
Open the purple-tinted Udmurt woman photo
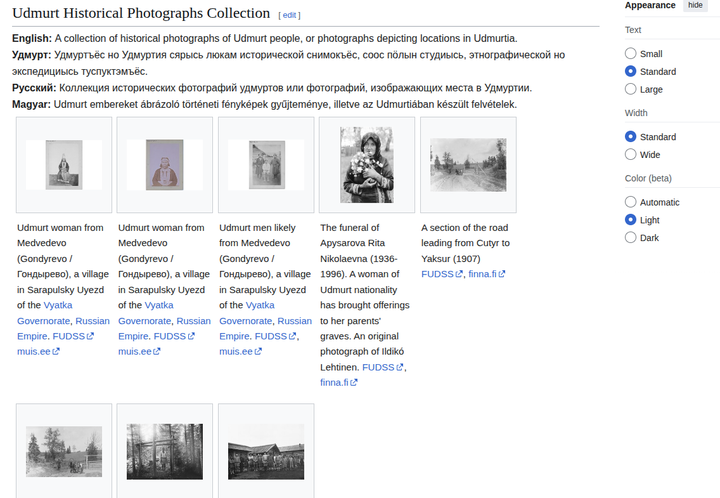click(x=165, y=165)
